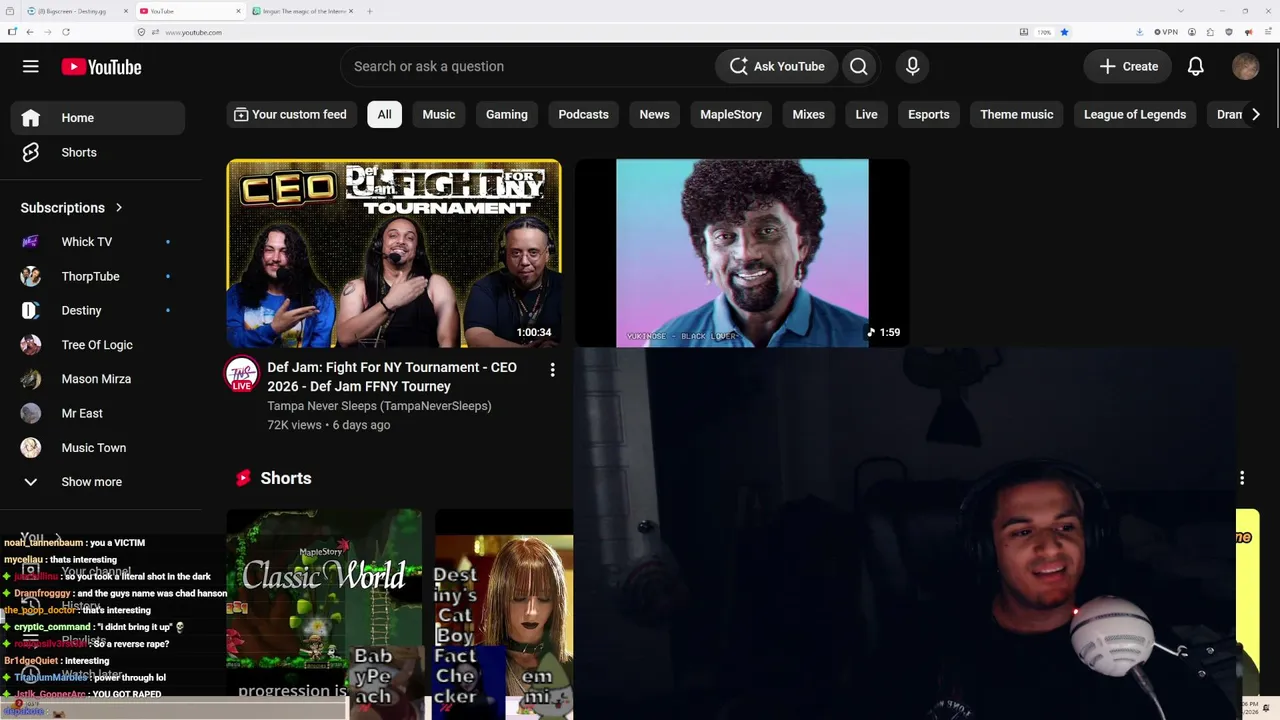Start voice search with the microphone
This screenshot has height=720, width=1280.
pyautogui.click(x=912, y=66)
